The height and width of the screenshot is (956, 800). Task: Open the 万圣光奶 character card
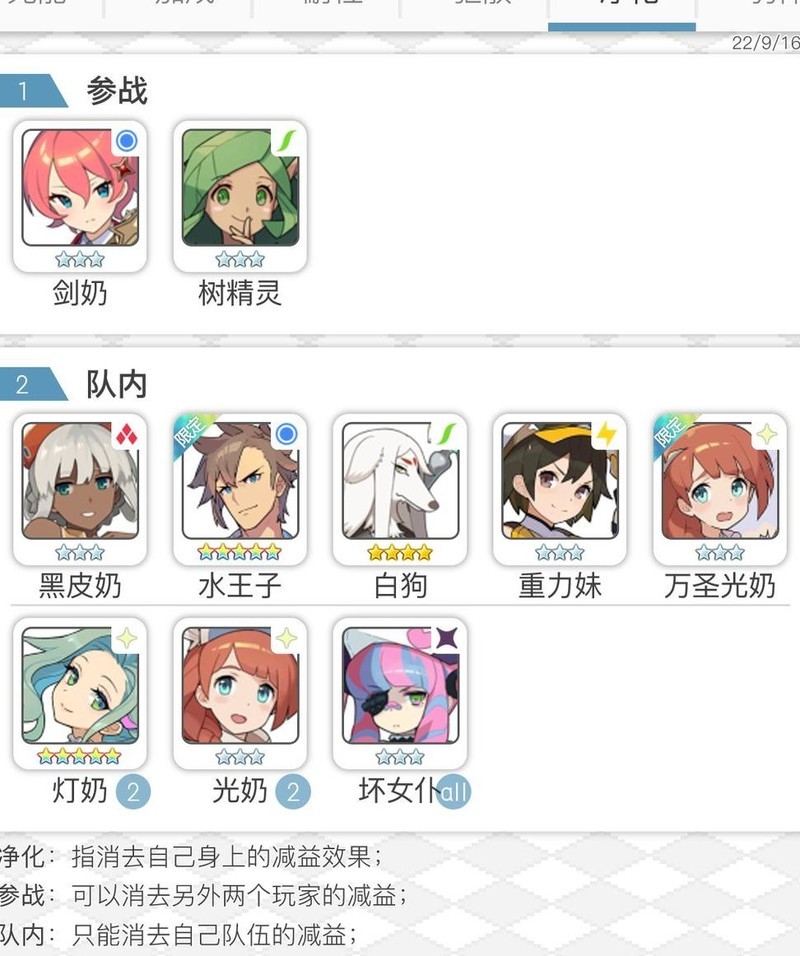click(x=720, y=490)
